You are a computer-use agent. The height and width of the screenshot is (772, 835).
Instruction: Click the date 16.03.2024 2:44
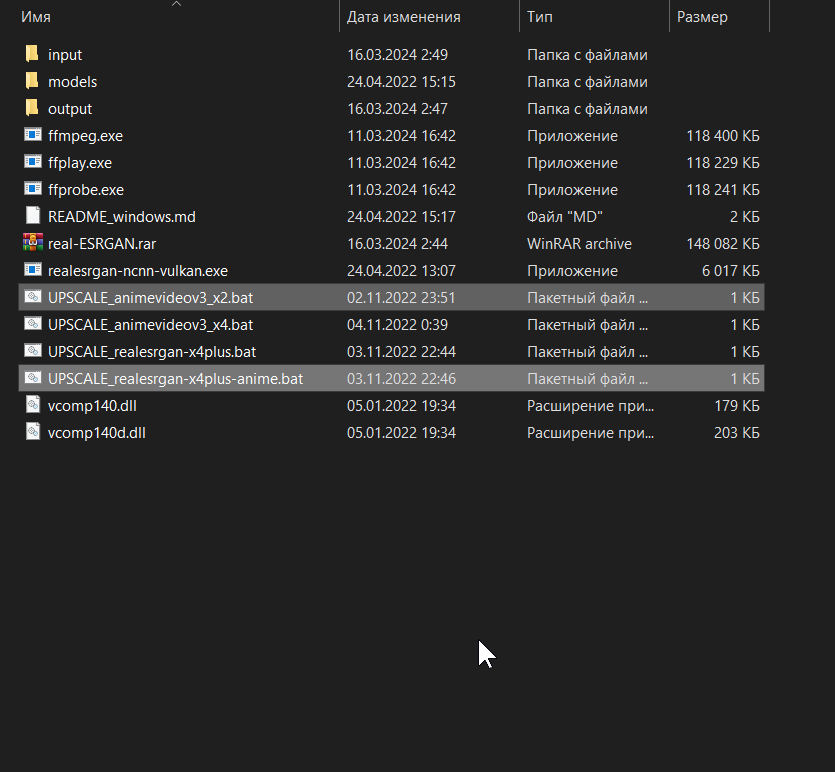[x=397, y=244]
